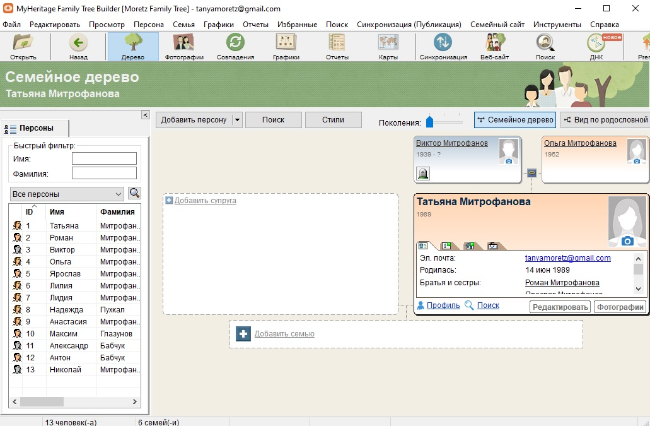The height and width of the screenshot is (426, 650).
Task: Click the Поколения generations slider handle
Action: (429, 121)
